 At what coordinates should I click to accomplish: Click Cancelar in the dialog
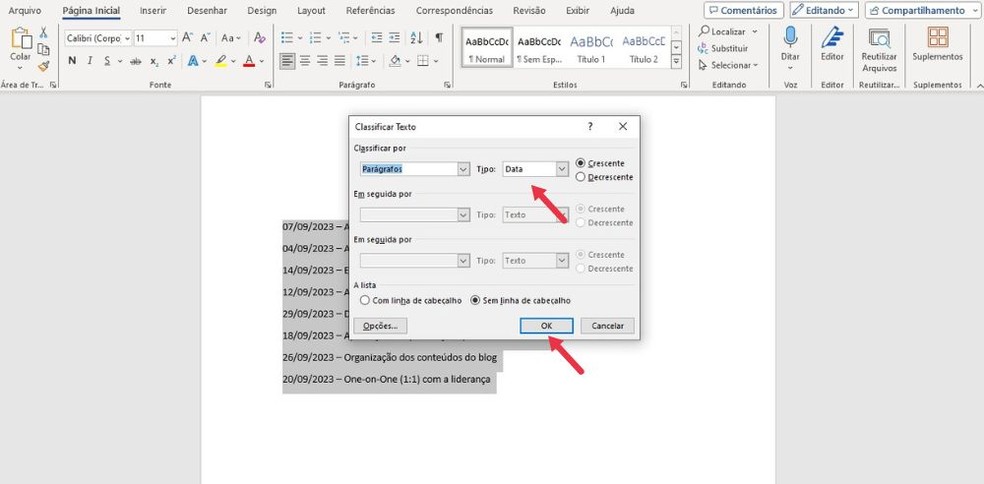point(607,326)
